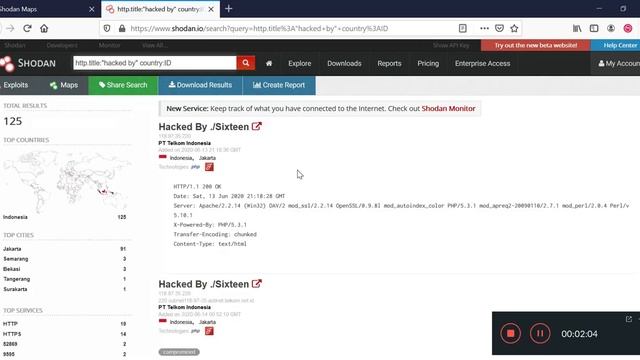Stop the screen recording
Screen dimensions: 640x360
click(510, 333)
